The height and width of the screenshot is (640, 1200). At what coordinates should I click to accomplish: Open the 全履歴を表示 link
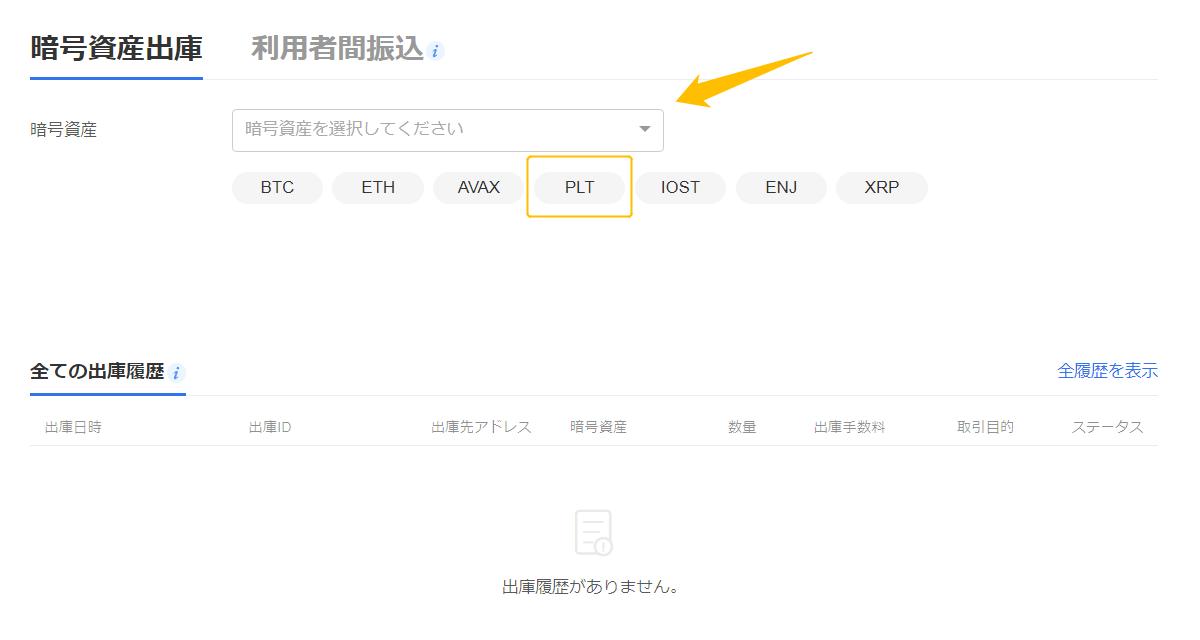[x=1107, y=371]
